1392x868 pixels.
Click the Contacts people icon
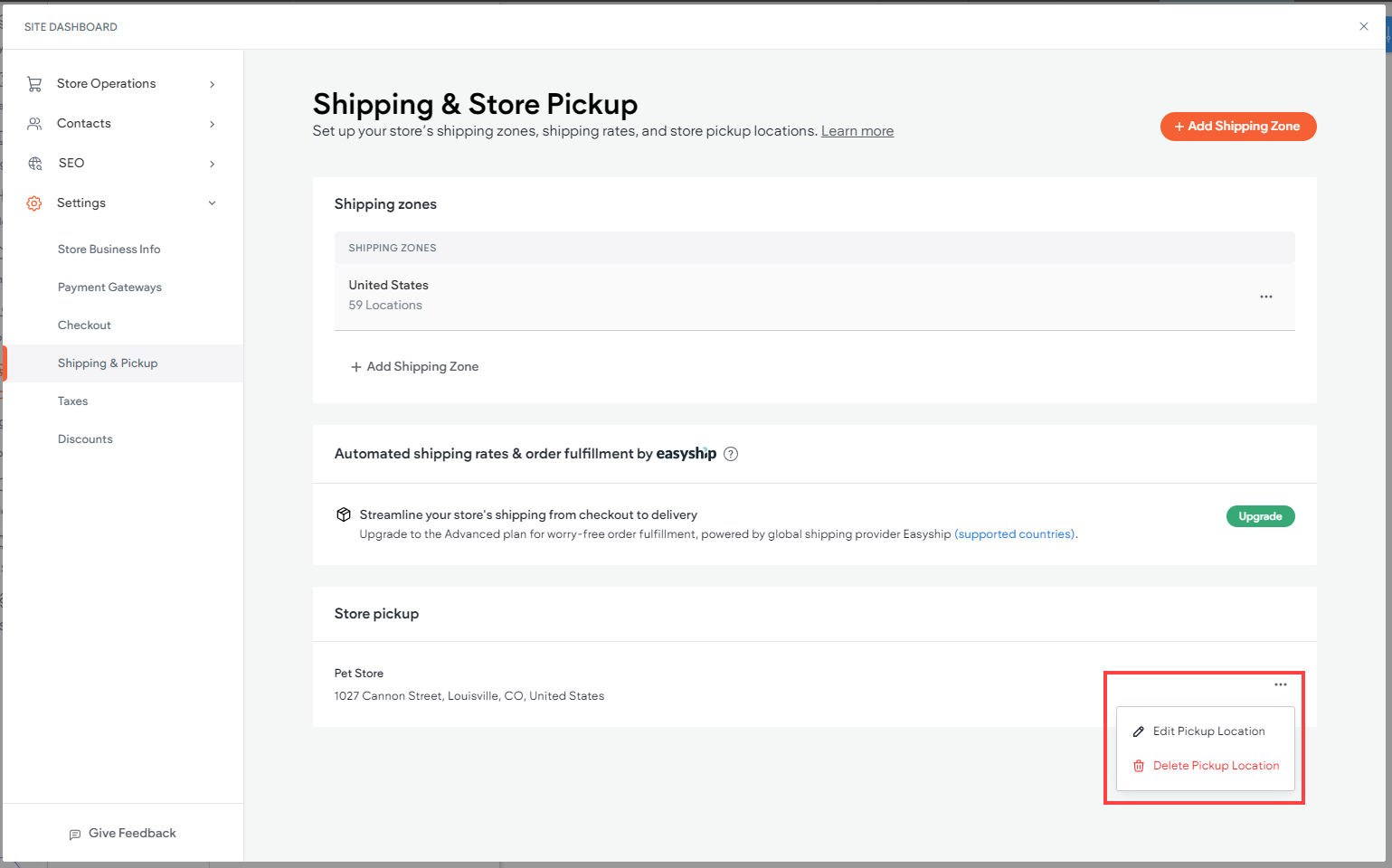coord(34,123)
